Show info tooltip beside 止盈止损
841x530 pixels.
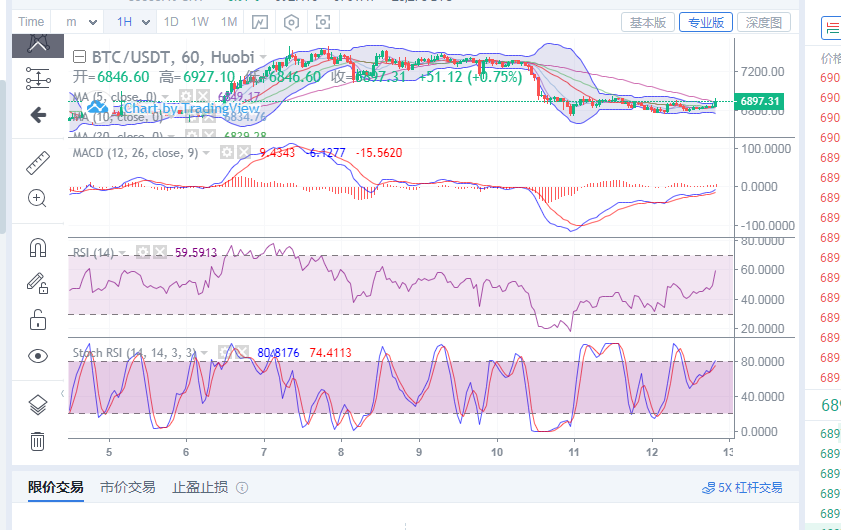[x=242, y=488]
